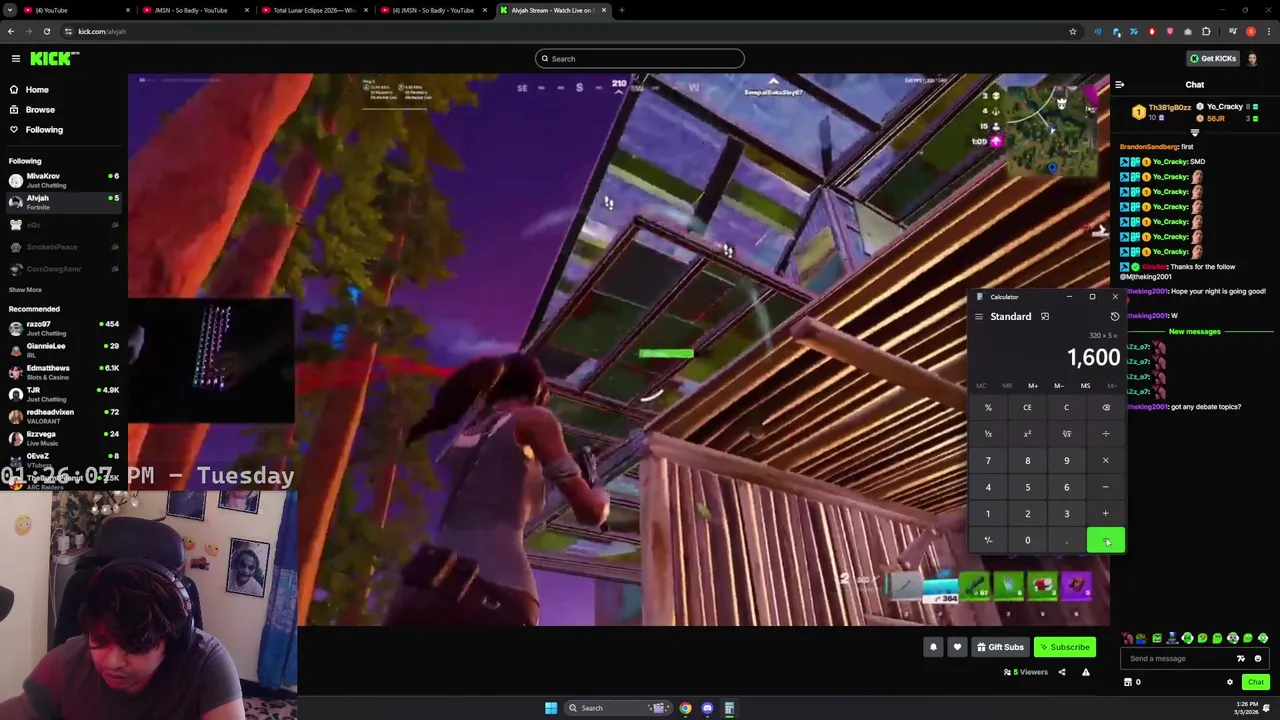This screenshot has height=720, width=1280.
Task: Open the Chrome extensions puzzle icon
Action: click(1206, 31)
